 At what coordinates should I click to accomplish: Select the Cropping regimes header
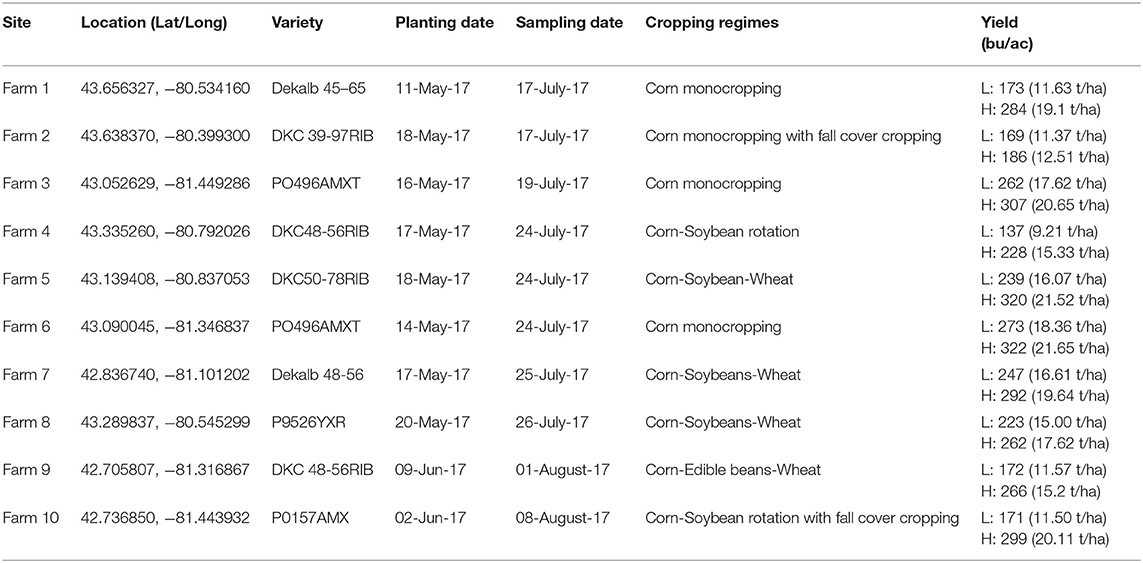point(711,23)
